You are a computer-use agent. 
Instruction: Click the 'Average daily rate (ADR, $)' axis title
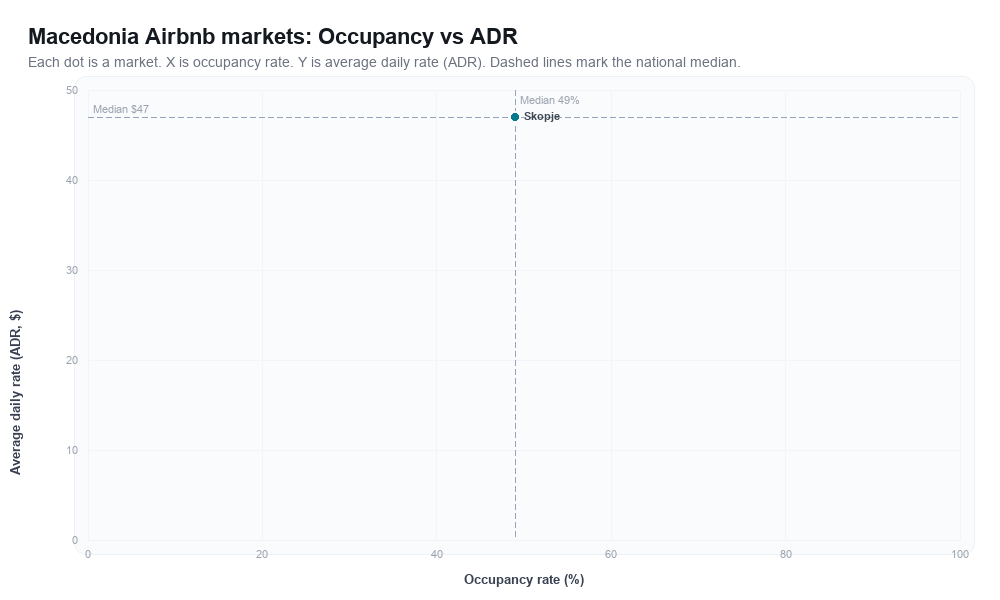tap(15, 392)
